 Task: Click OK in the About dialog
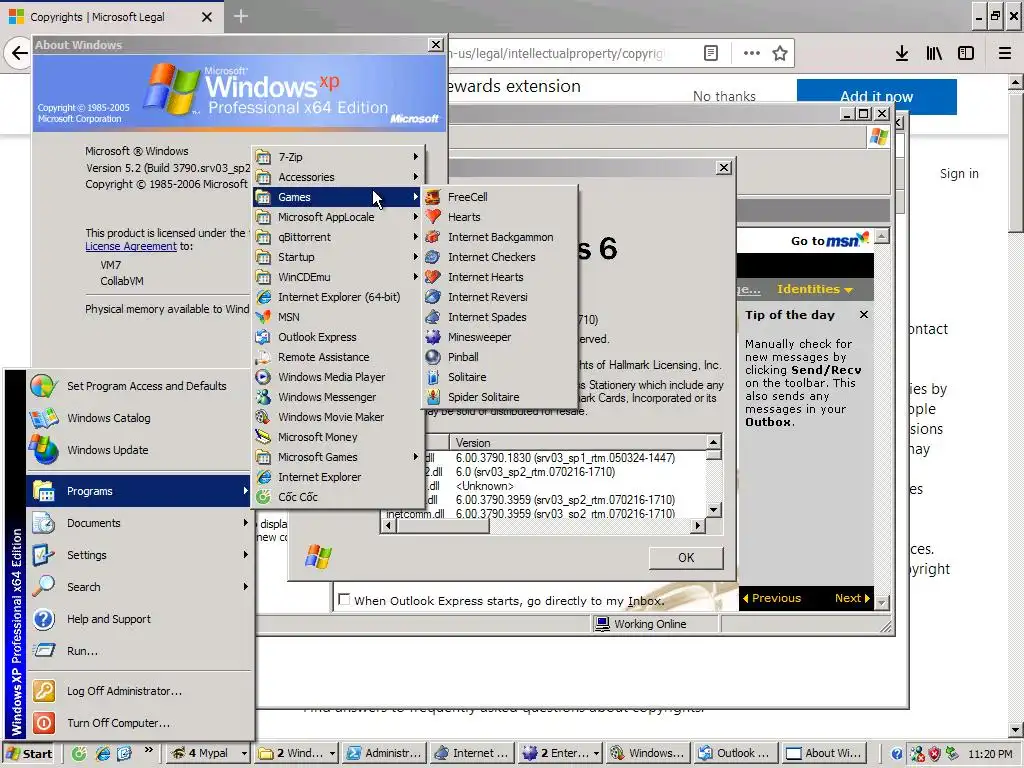(x=686, y=558)
